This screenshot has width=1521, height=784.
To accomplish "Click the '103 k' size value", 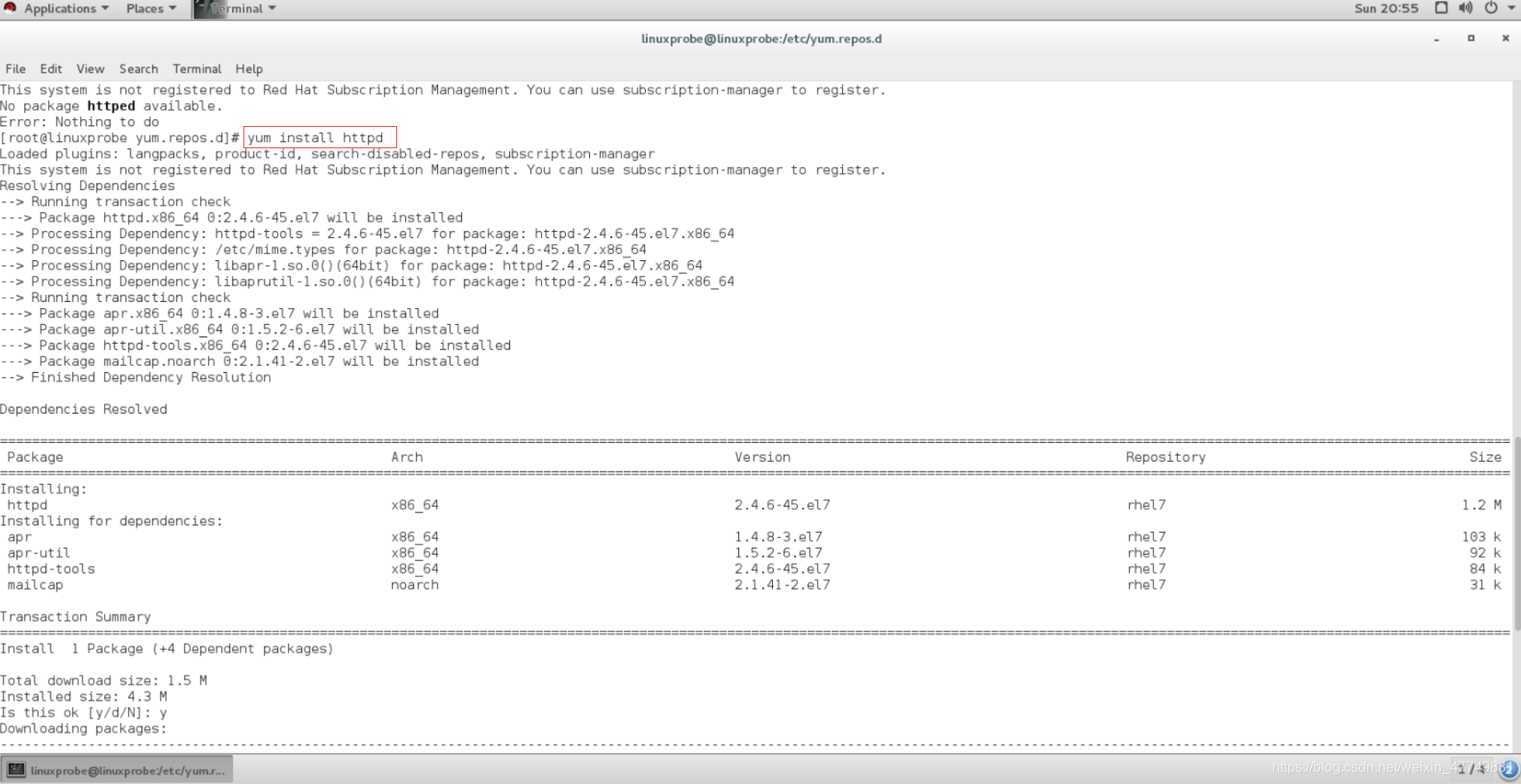I will click(1482, 537).
